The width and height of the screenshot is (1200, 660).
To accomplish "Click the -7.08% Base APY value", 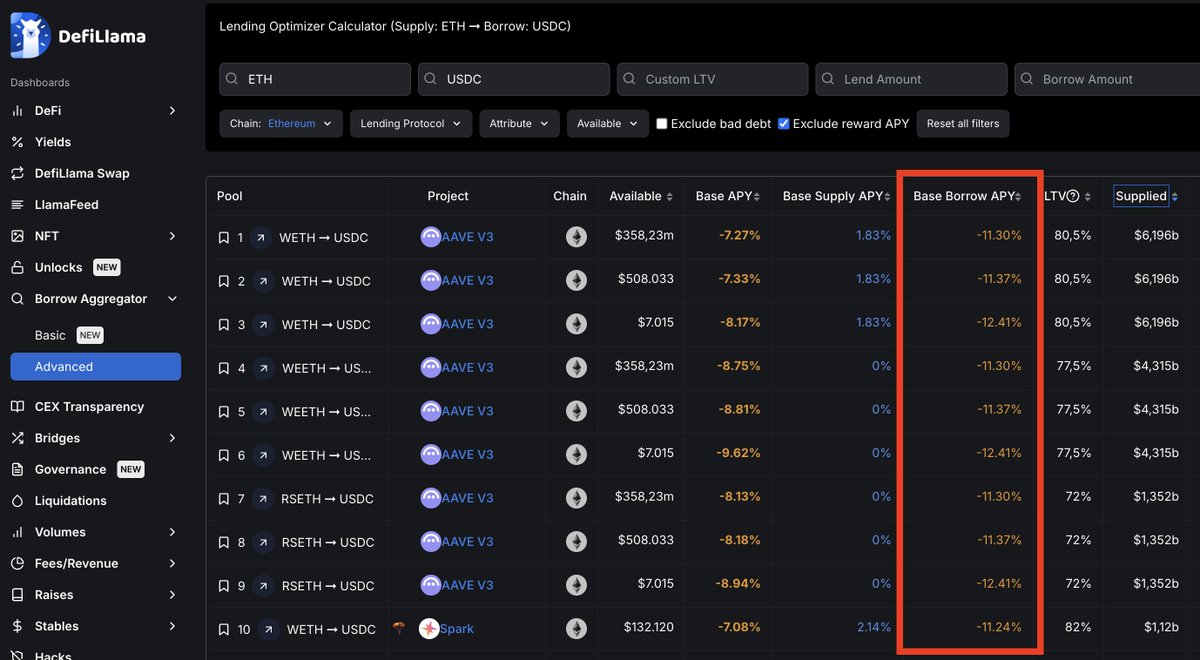I will tap(738, 629).
